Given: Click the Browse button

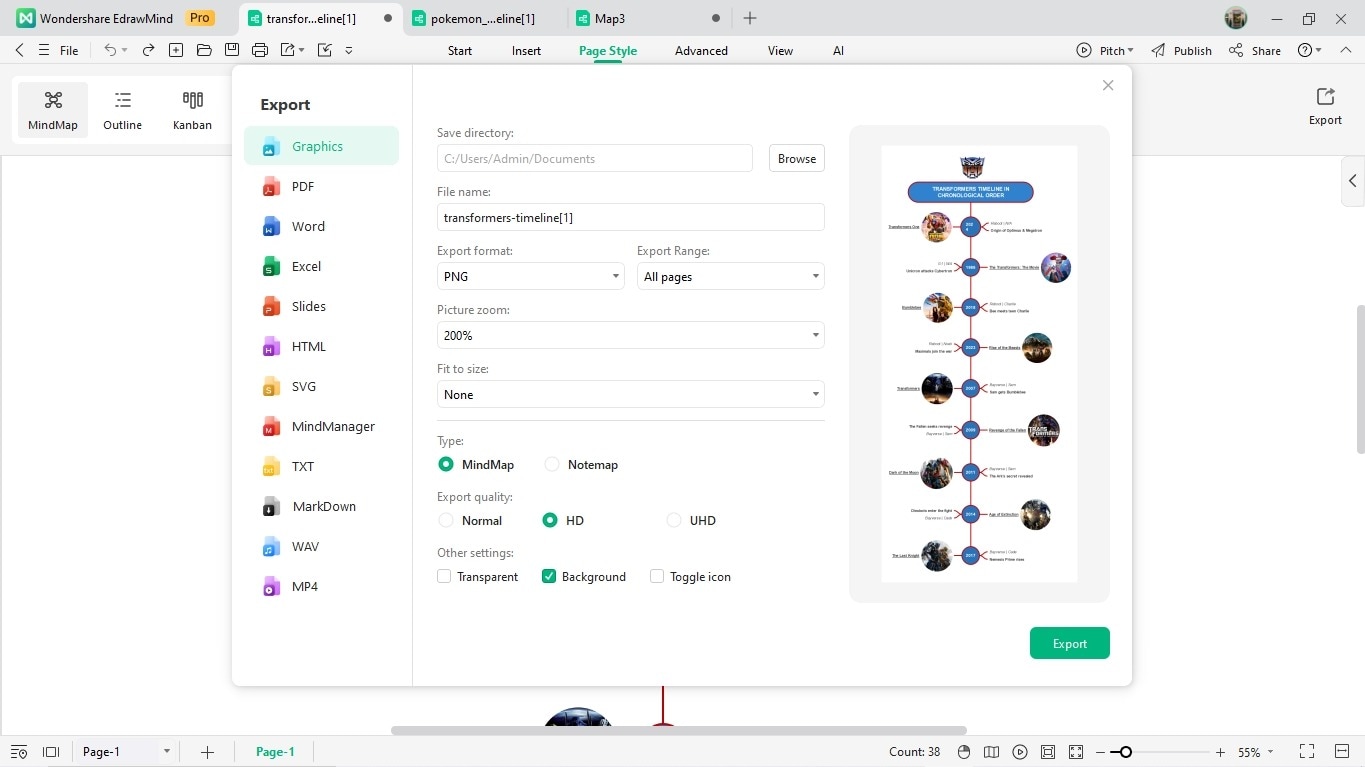Looking at the screenshot, I should click(797, 158).
